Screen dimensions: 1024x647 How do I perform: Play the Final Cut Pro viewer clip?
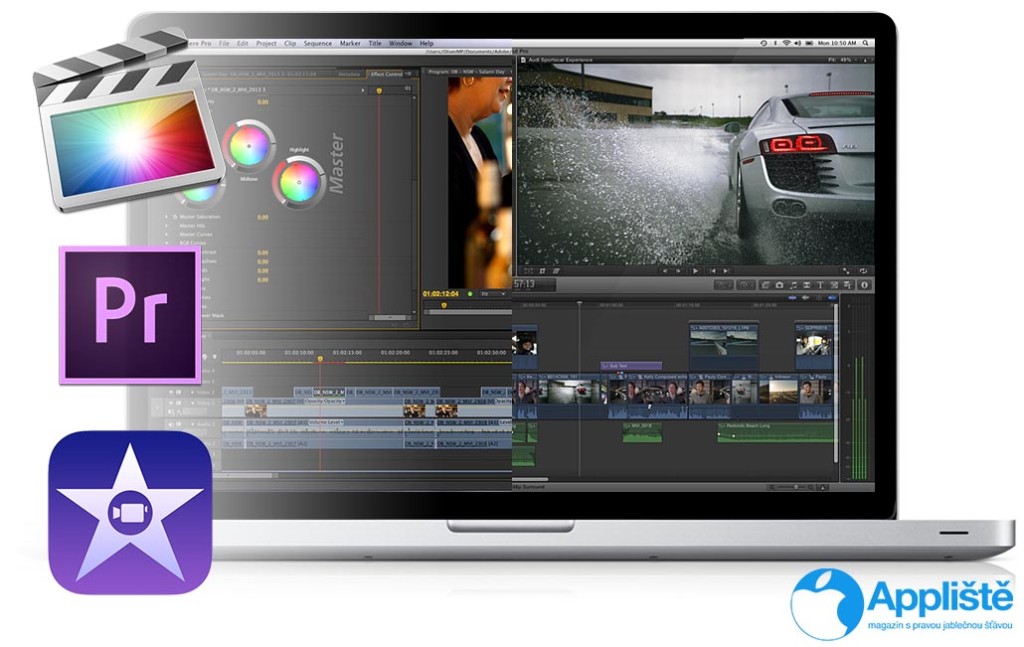pyautogui.click(x=696, y=271)
